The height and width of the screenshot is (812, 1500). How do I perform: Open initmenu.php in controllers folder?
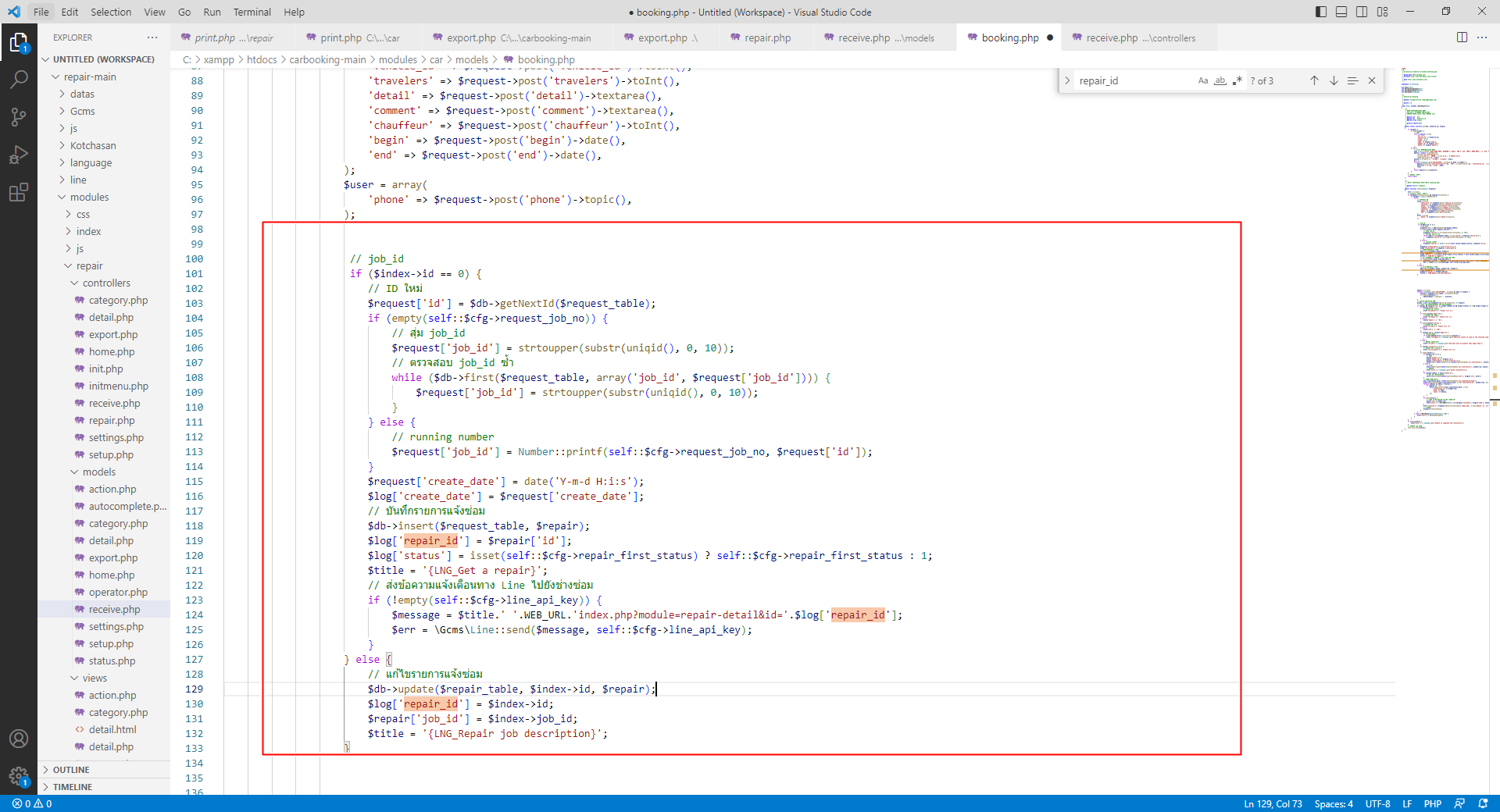[118, 386]
